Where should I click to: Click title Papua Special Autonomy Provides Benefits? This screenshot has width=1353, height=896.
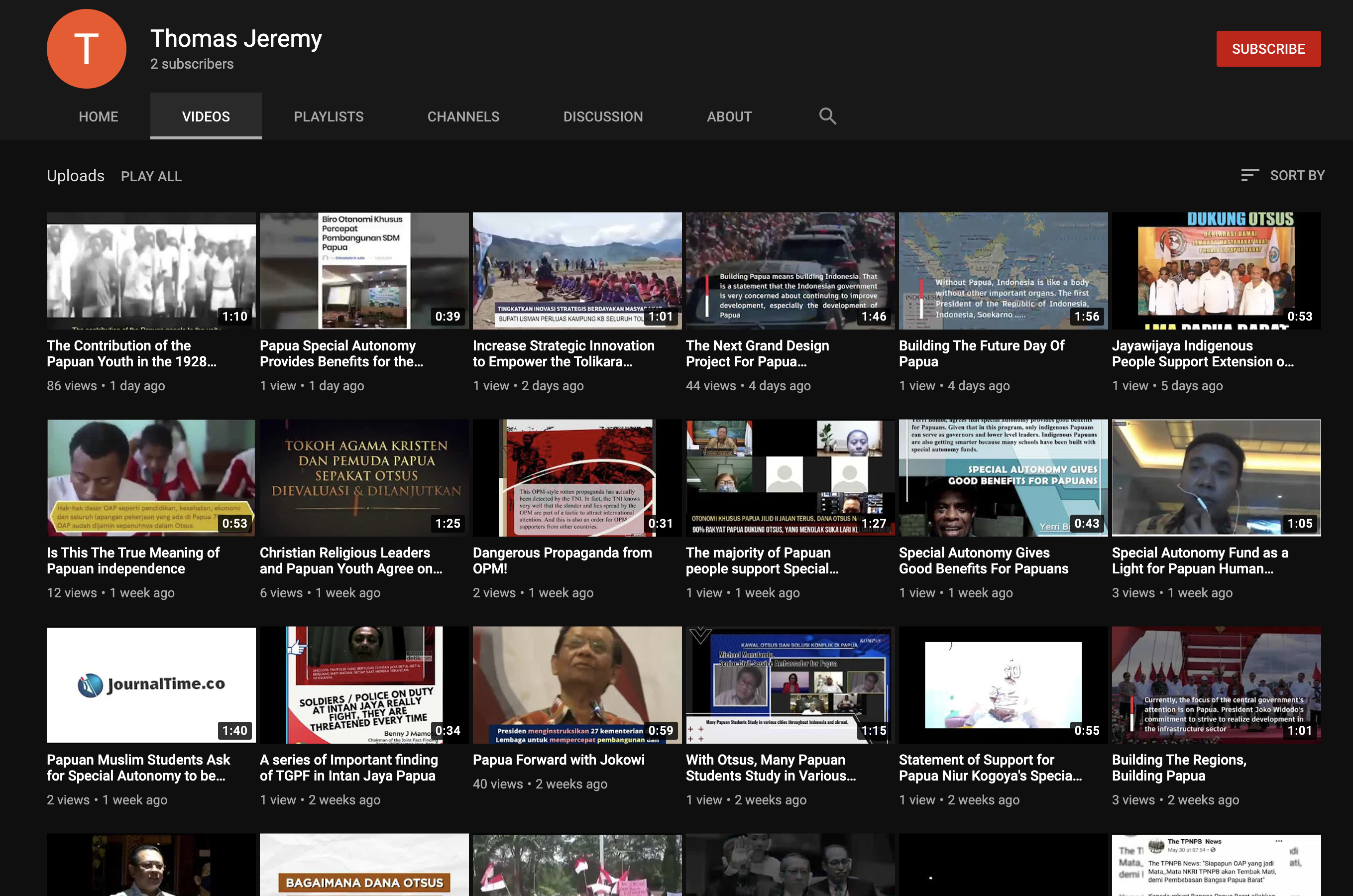click(x=341, y=354)
